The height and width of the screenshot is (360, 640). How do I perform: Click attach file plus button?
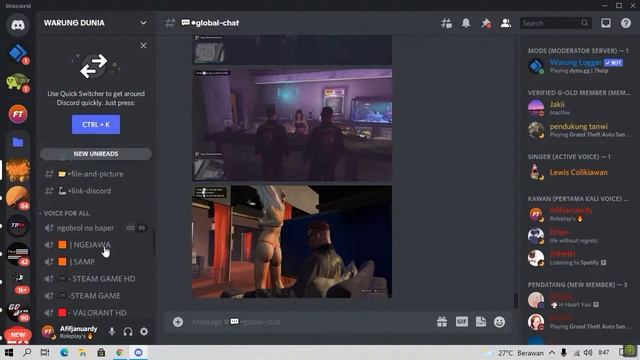tap(178, 322)
